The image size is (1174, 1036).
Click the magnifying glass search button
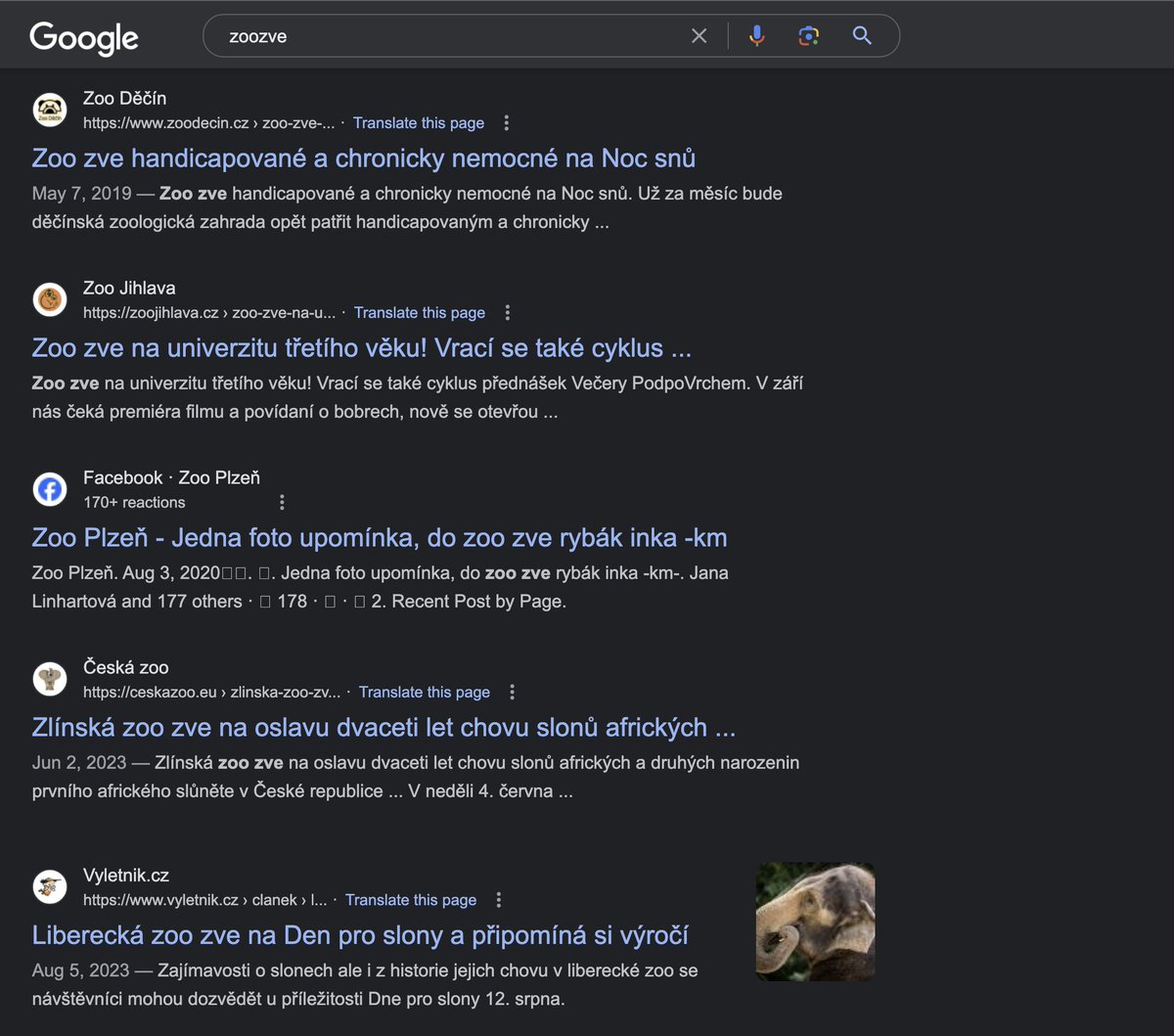(862, 36)
